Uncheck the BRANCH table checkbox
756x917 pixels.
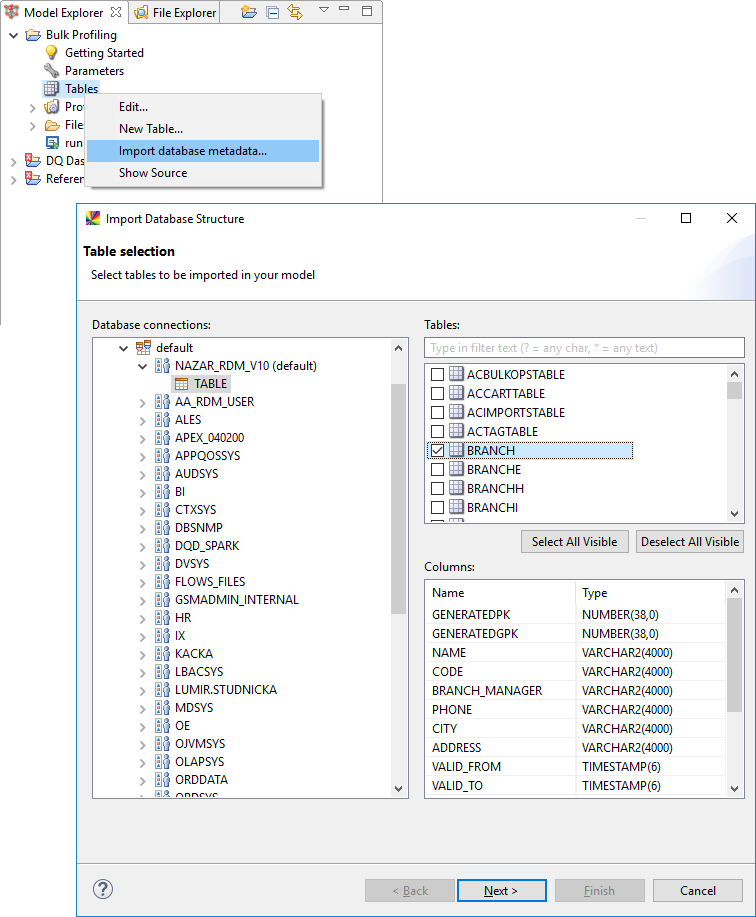tap(437, 451)
